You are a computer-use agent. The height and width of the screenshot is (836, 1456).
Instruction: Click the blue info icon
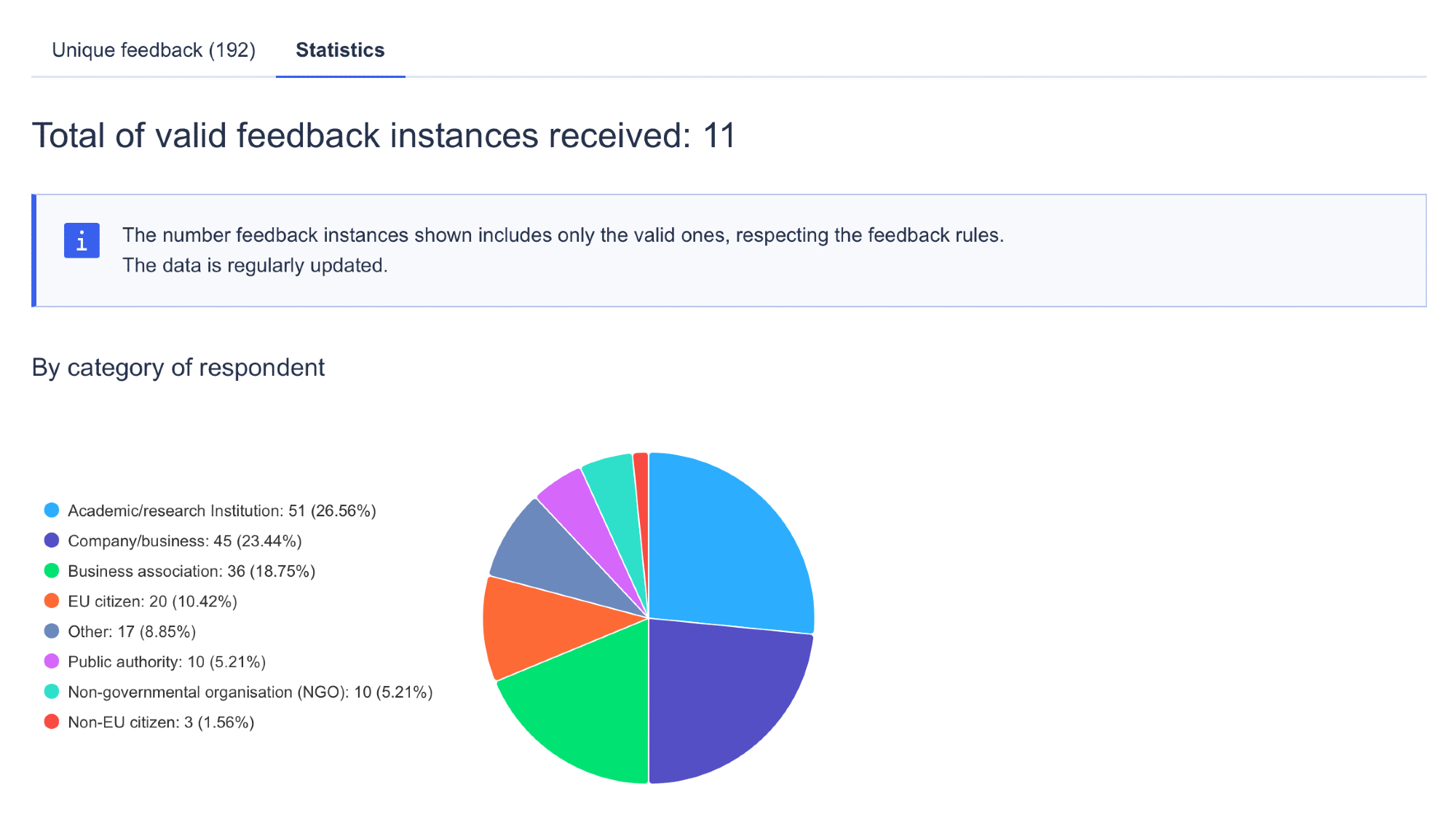82,240
